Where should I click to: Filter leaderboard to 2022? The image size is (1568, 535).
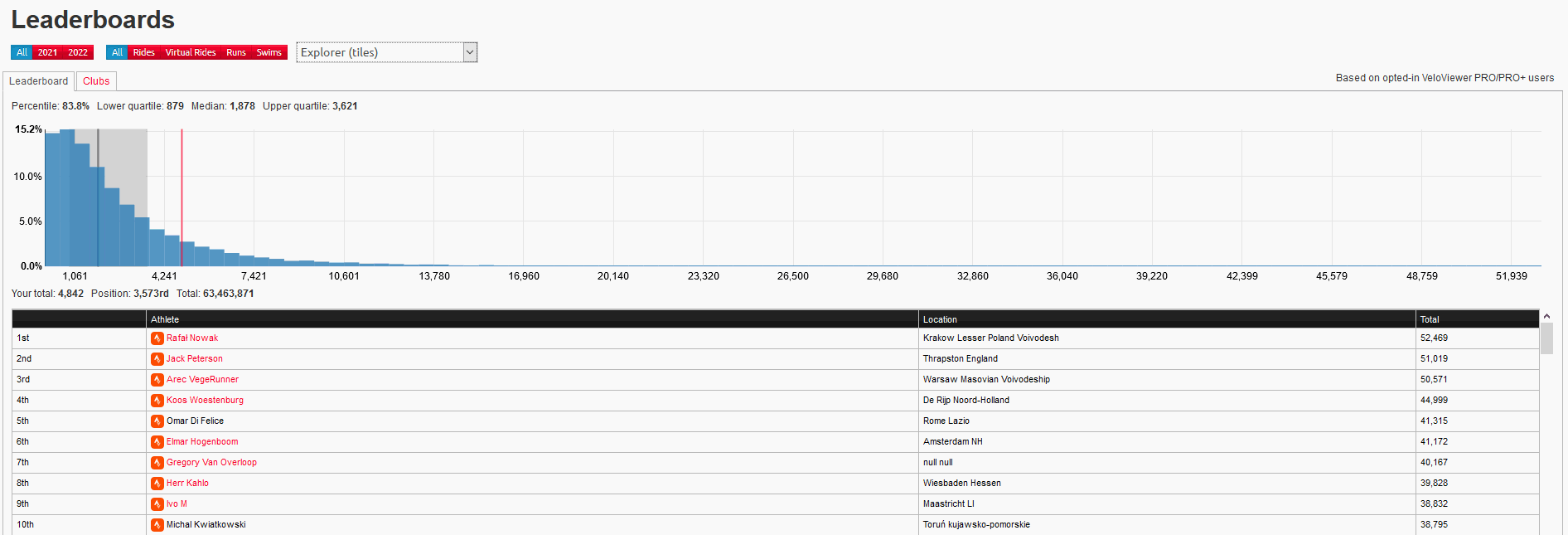[x=78, y=52]
